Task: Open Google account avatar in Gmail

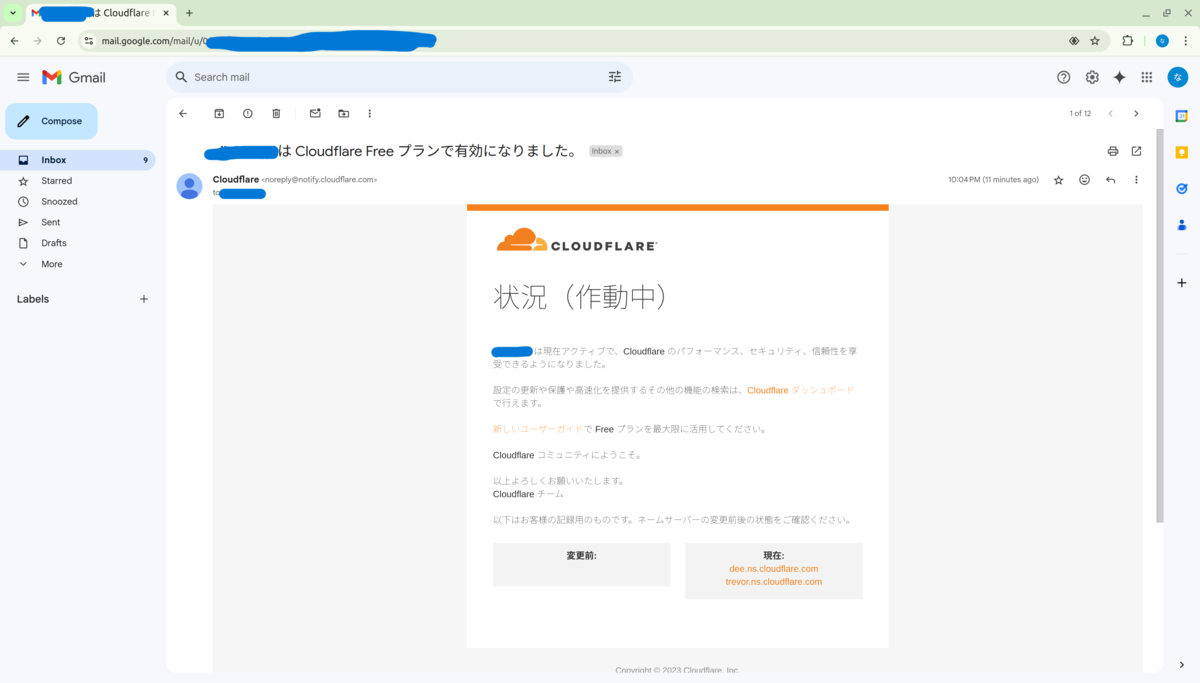Action: point(1178,77)
